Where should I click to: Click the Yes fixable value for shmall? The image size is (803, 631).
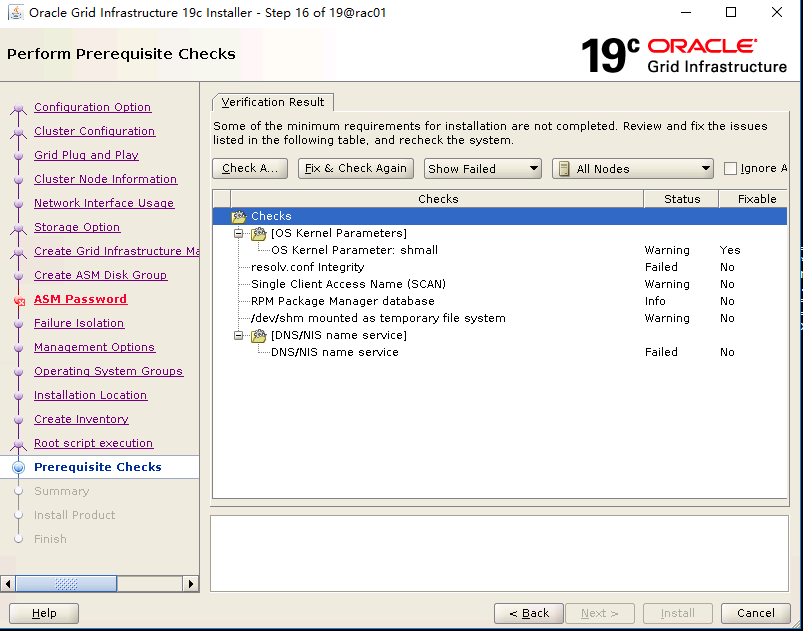730,250
